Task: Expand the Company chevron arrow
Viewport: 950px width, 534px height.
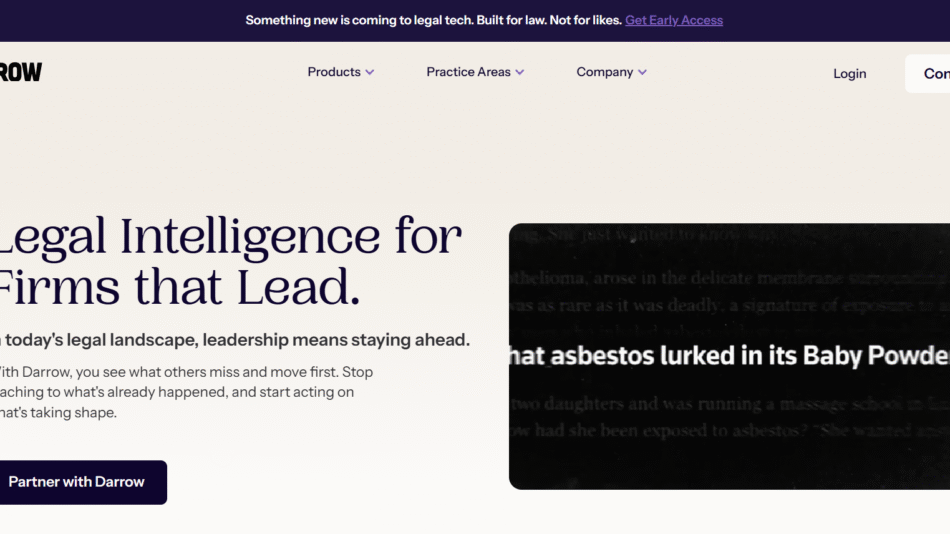Action: tap(642, 72)
